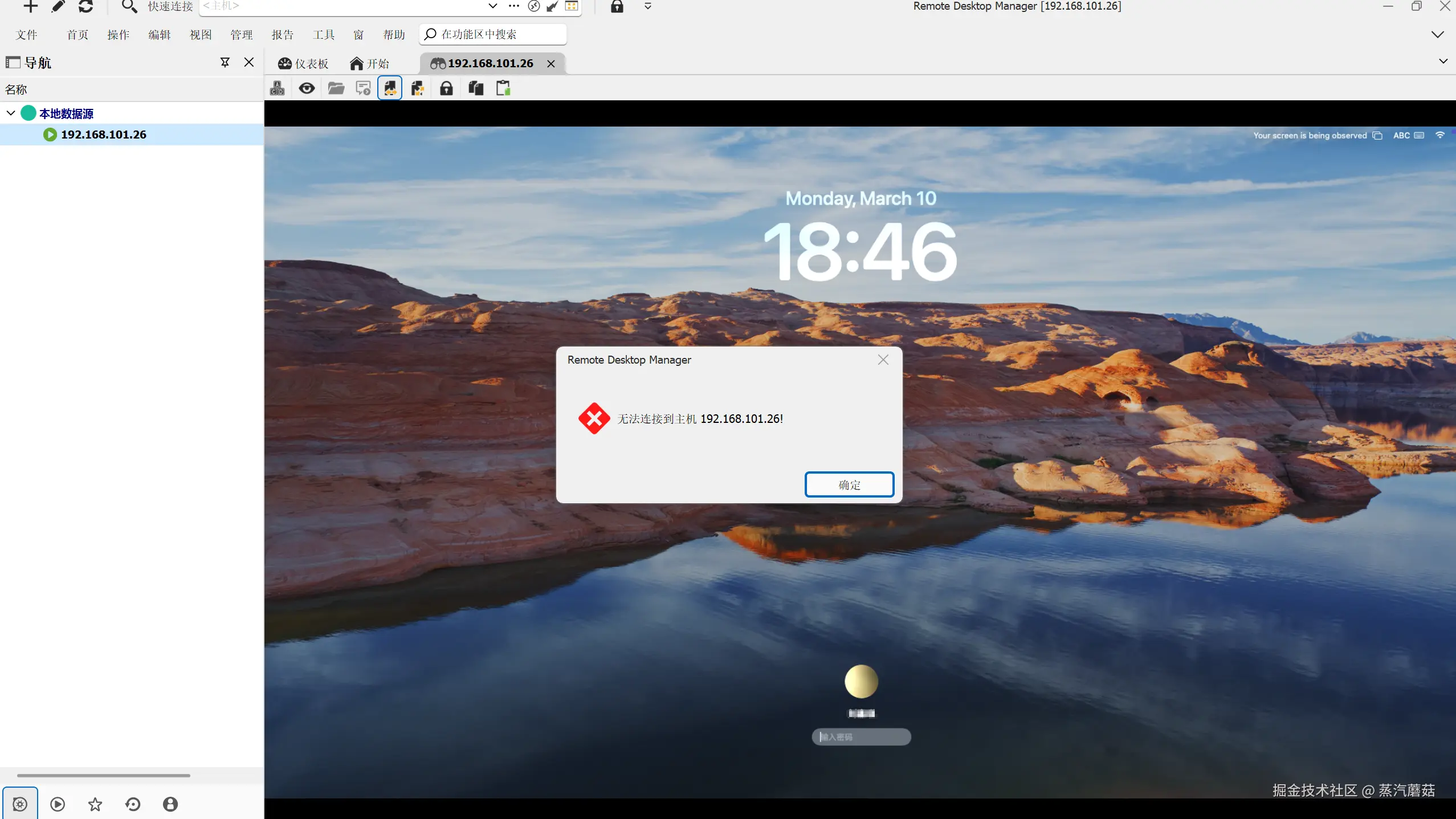Toggle the smart sizing toolbar icon
Screen dimensions: 1456x819
(x=390, y=88)
